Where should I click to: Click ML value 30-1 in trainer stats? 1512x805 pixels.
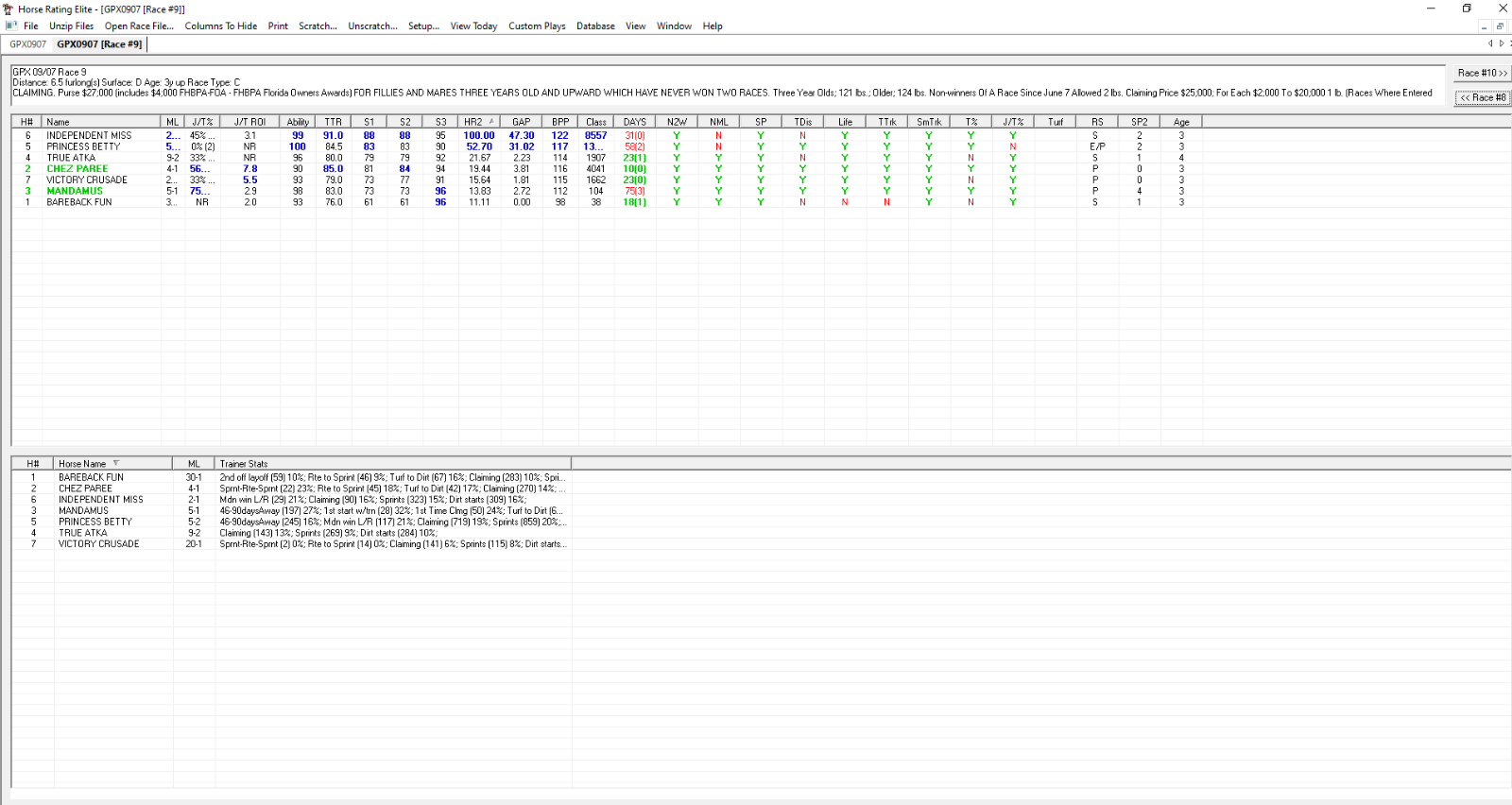pyautogui.click(x=194, y=478)
